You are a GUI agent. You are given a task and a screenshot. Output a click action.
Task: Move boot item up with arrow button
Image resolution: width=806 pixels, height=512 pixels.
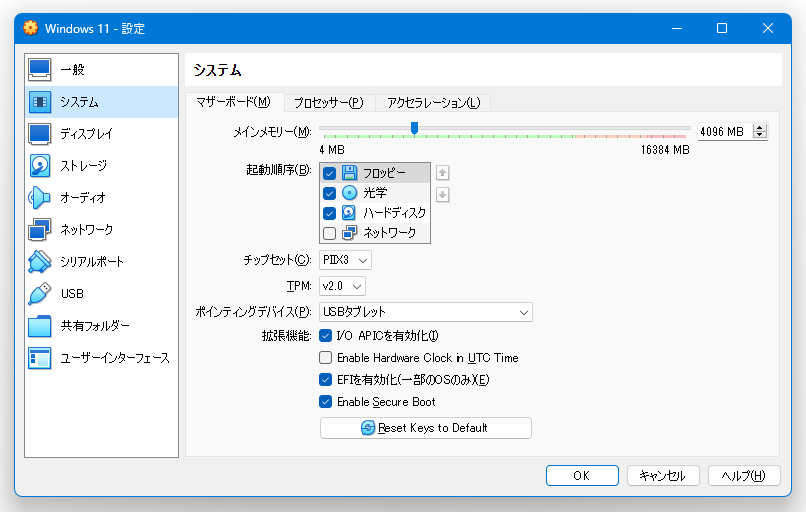pos(443,173)
